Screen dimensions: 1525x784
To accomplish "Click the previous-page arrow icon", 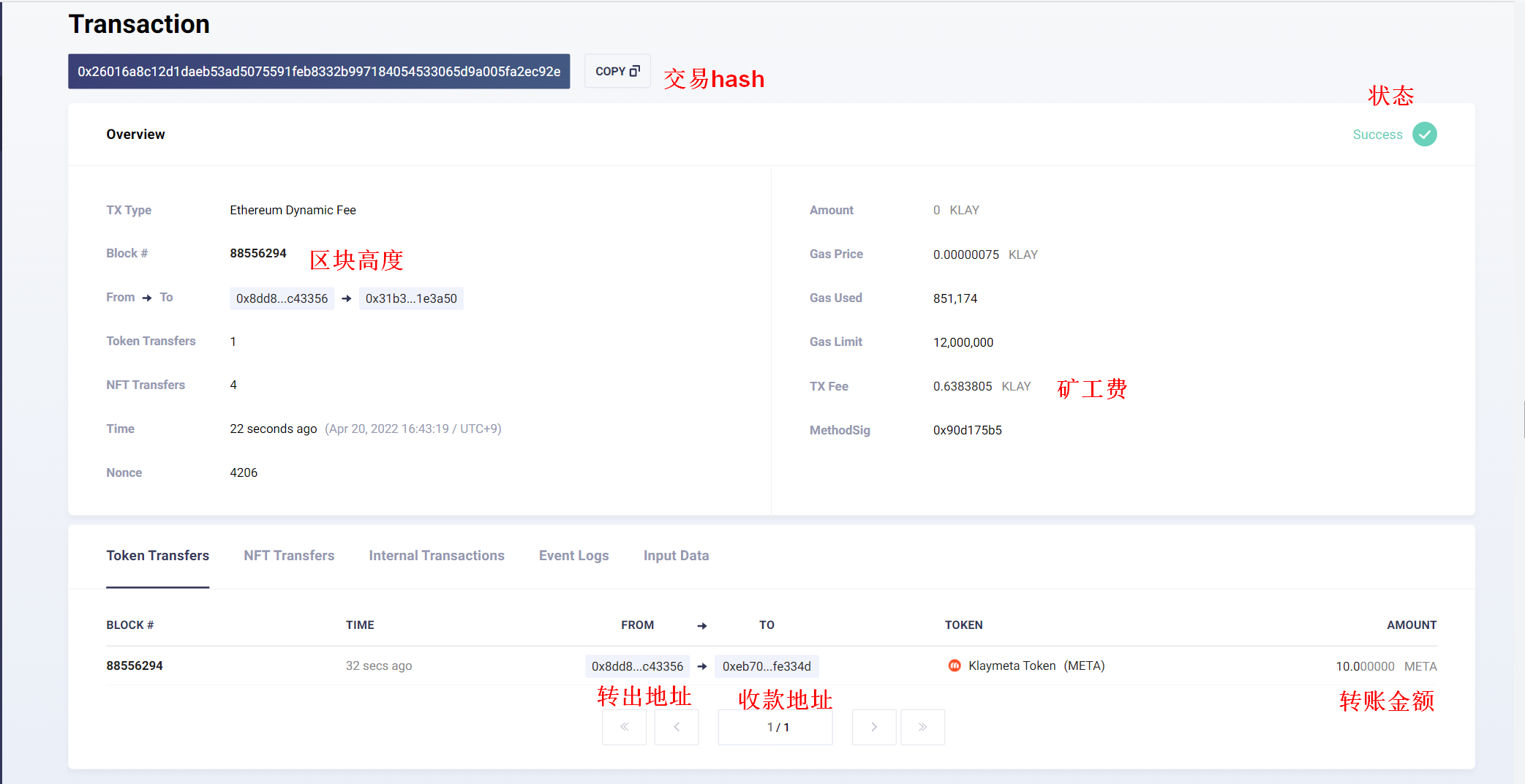I will [x=677, y=727].
